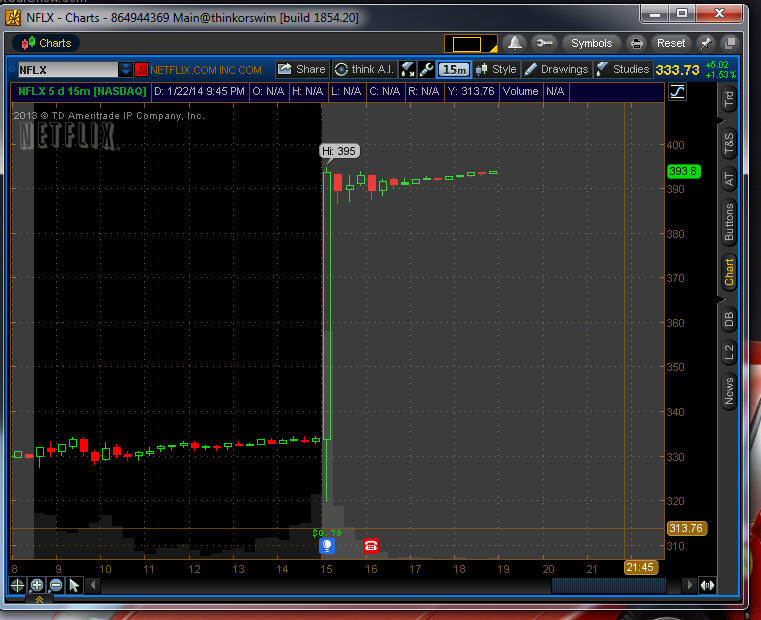This screenshot has height=620, width=761.
Task: Expand the lower panel double chevron
Action: [39, 600]
